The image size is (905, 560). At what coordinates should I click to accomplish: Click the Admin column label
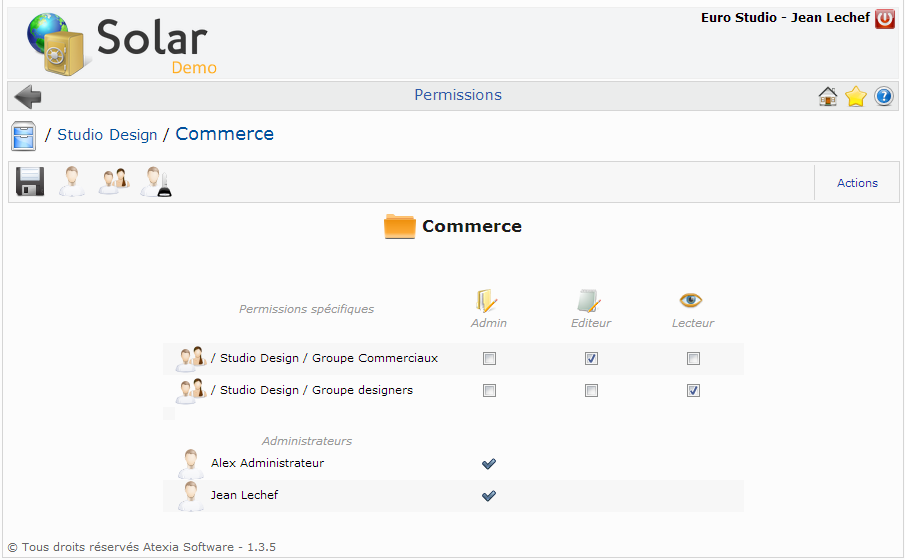point(488,323)
